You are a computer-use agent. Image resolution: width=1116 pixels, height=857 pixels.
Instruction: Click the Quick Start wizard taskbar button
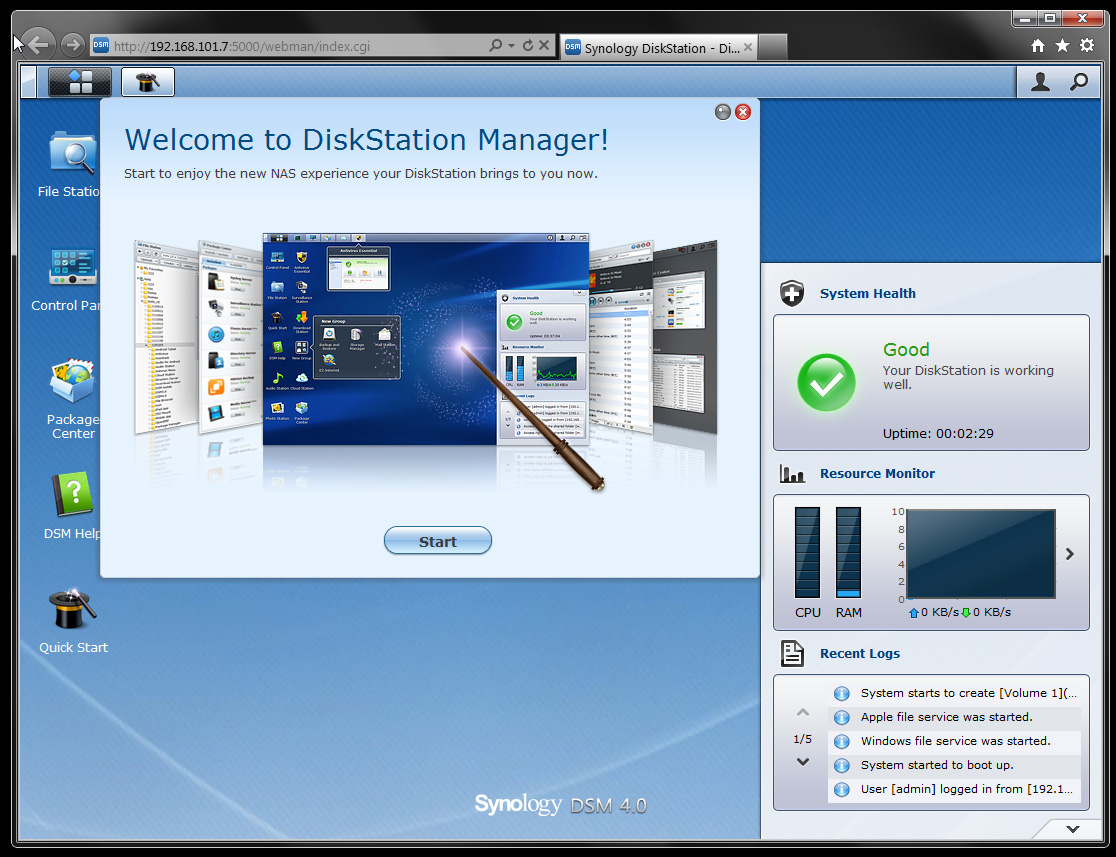click(147, 82)
